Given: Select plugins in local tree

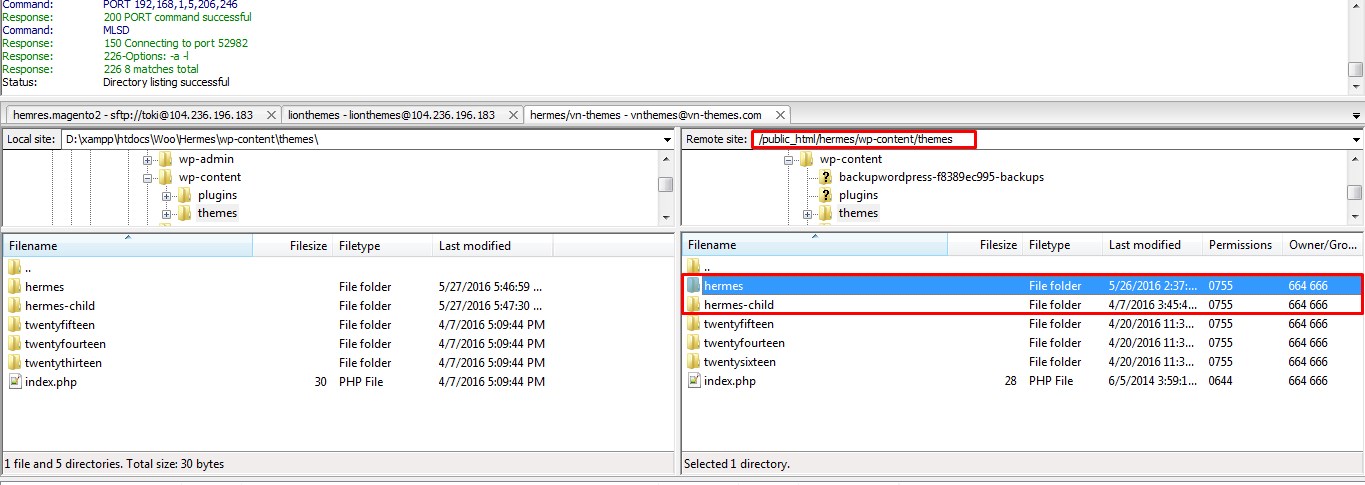Looking at the screenshot, I should [x=217, y=196].
